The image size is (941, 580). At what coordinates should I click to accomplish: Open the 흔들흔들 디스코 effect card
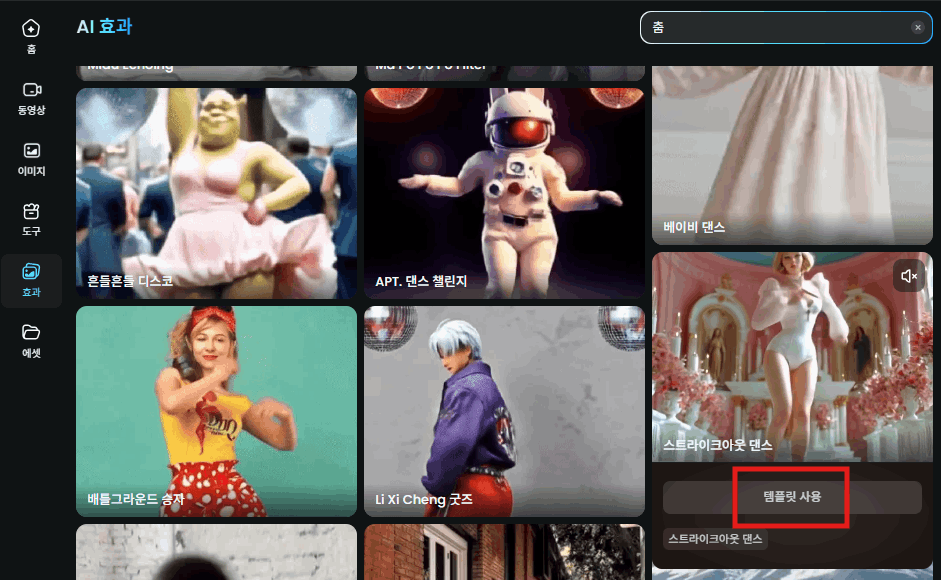point(217,193)
